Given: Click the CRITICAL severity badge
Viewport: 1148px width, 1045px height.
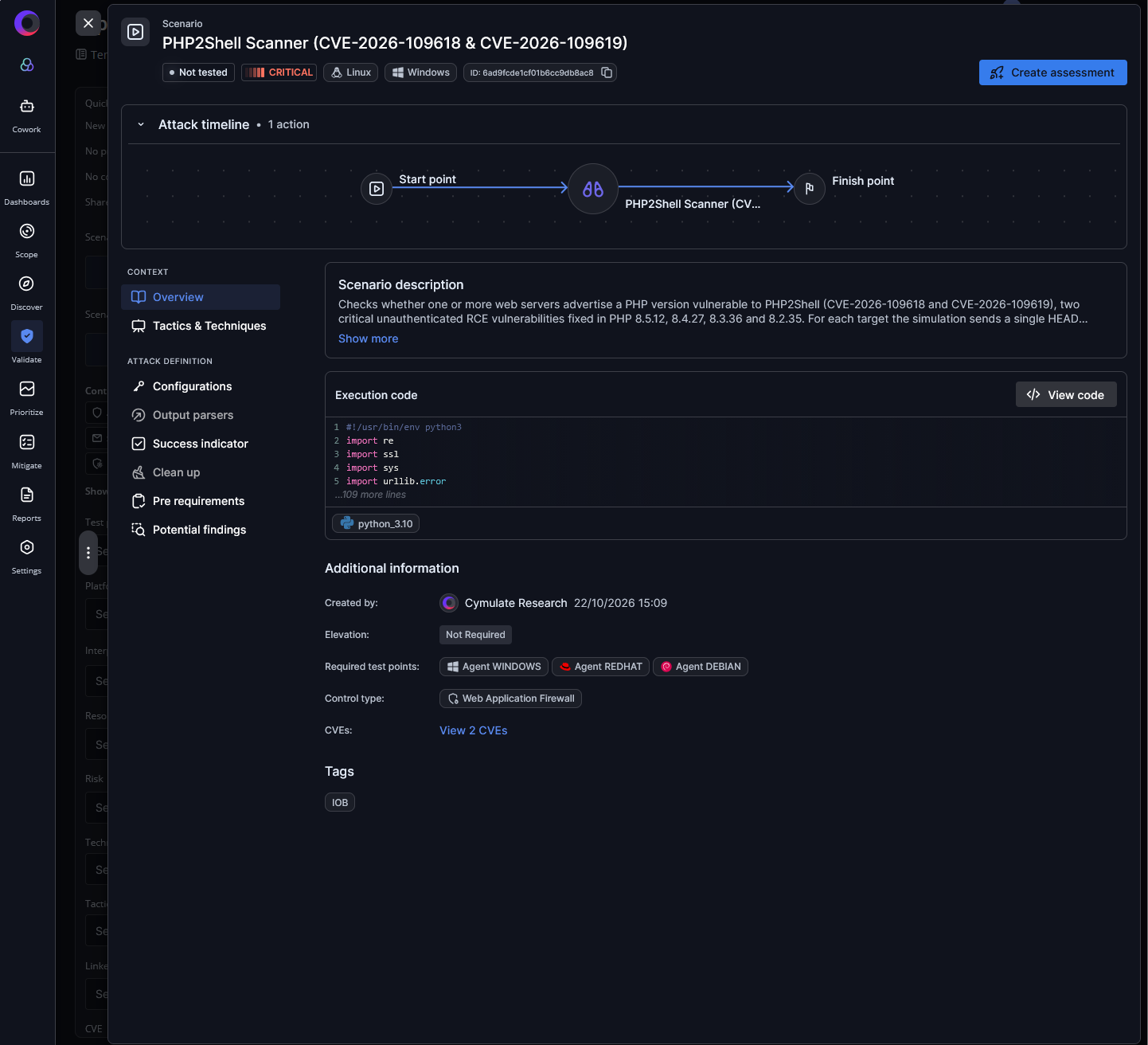Looking at the screenshot, I should tap(279, 72).
